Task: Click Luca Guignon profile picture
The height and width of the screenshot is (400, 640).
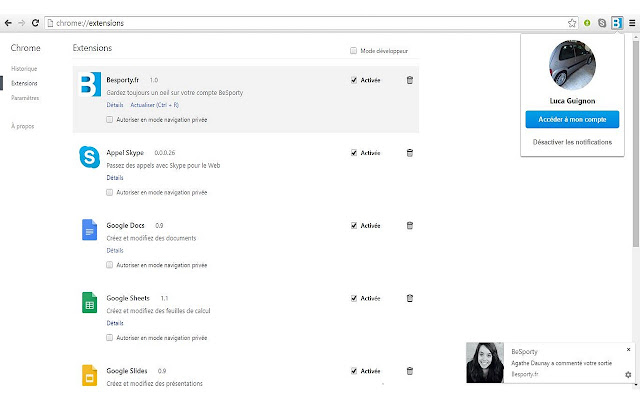Action: tap(572, 65)
